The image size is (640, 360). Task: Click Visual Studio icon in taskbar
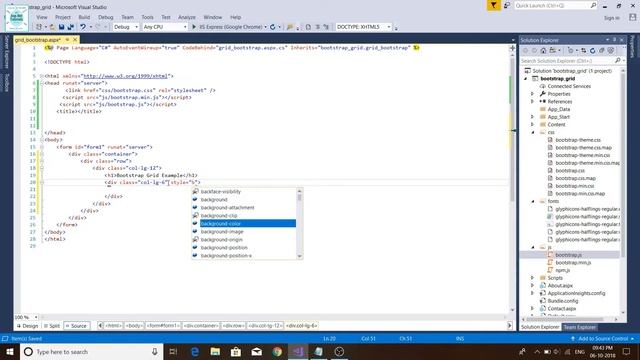[x=298, y=351]
